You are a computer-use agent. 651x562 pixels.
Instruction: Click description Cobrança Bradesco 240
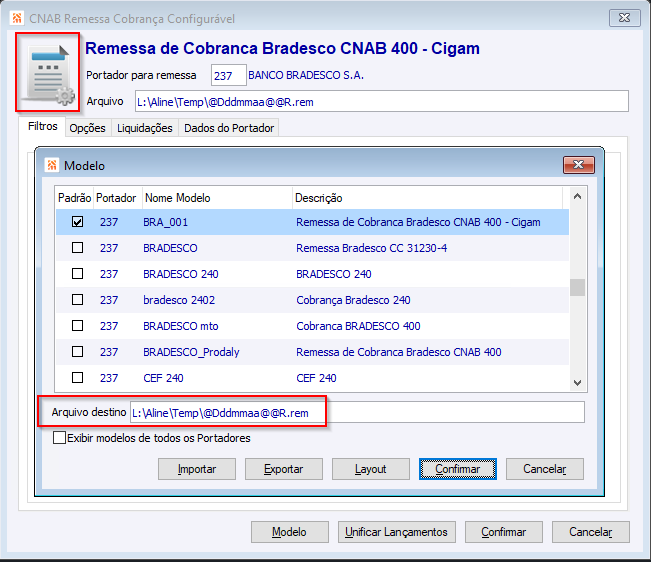pyautogui.click(x=353, y=300)
